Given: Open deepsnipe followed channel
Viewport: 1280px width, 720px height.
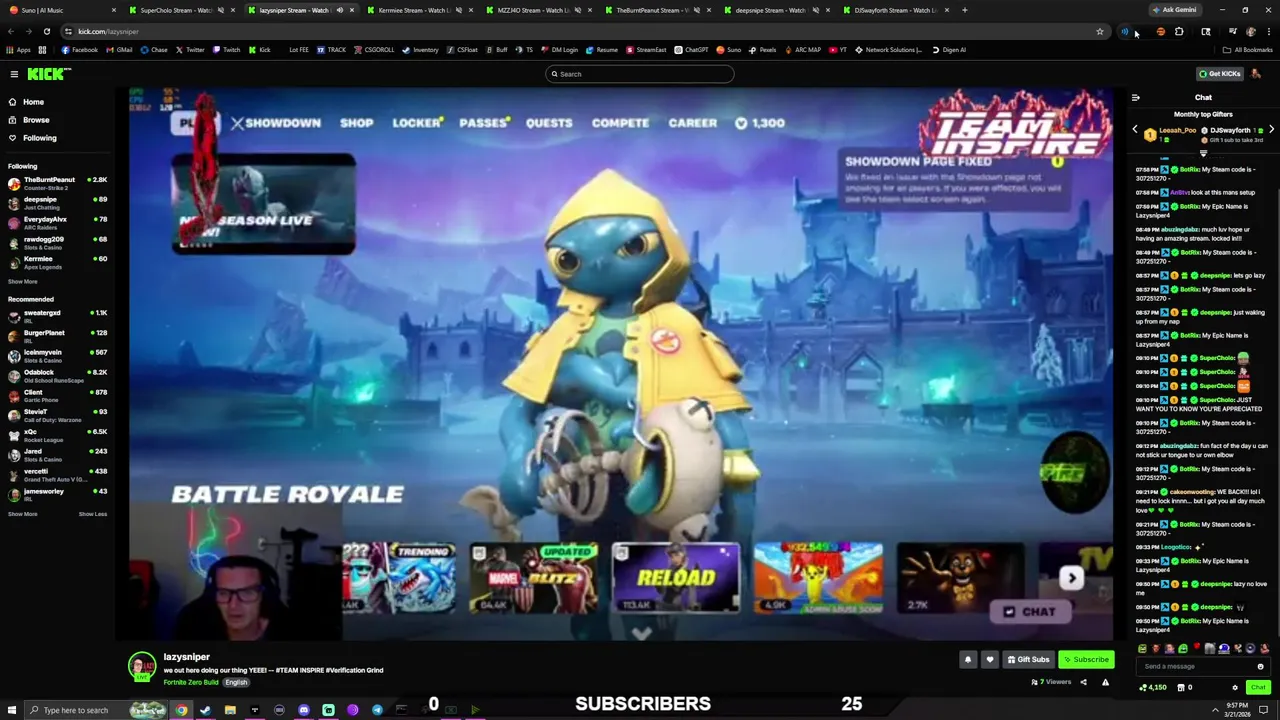Looking at the screenshot, I should pyautogui.click(x=57, y=203).
